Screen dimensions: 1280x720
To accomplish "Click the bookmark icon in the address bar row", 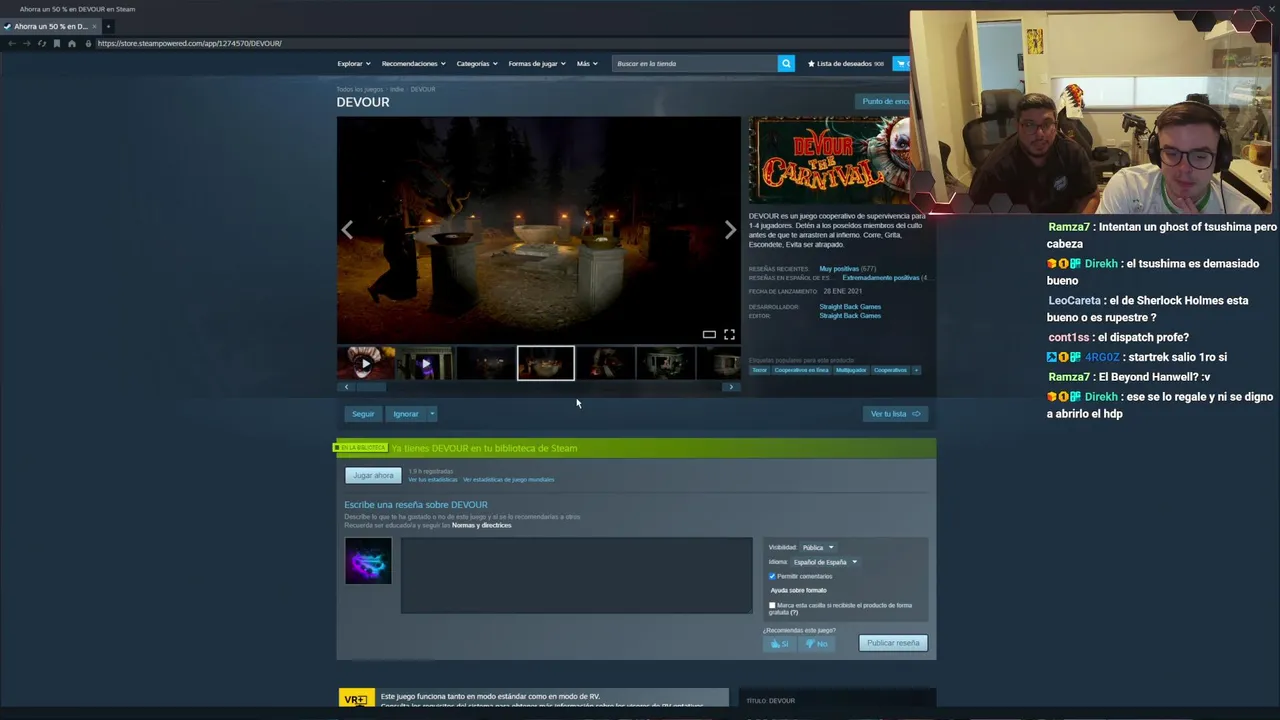I will pos(56,43).
